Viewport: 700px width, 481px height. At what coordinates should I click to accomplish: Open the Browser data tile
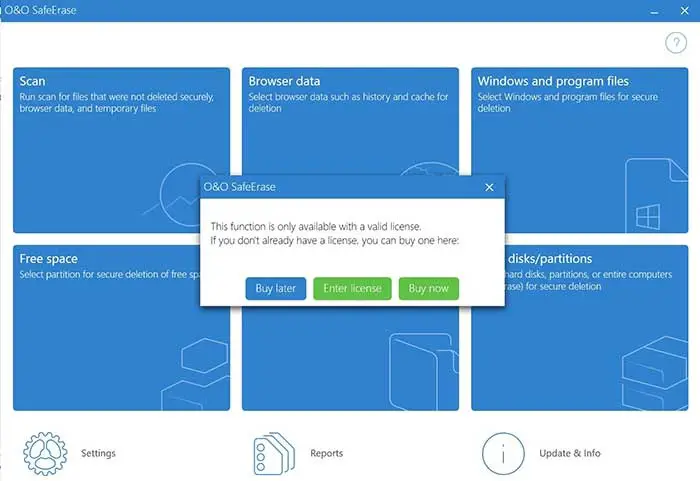tap(350, 121)
